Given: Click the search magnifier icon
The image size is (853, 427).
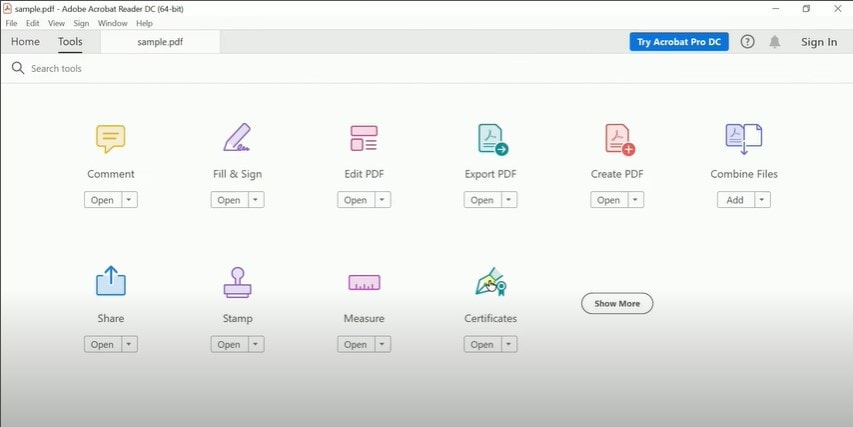Looking at the screenshot, I should tap(18, 68).
